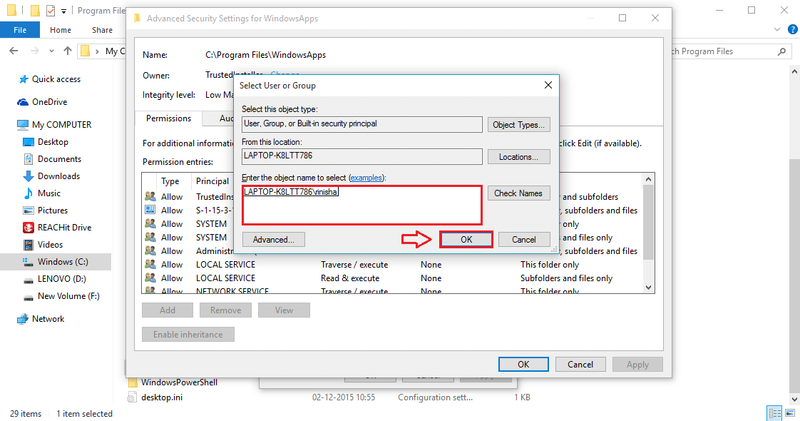The height and width of the screenshot is (421, 800).
Task: Open Network in navigation pane
Action: (x=48, y=319)
